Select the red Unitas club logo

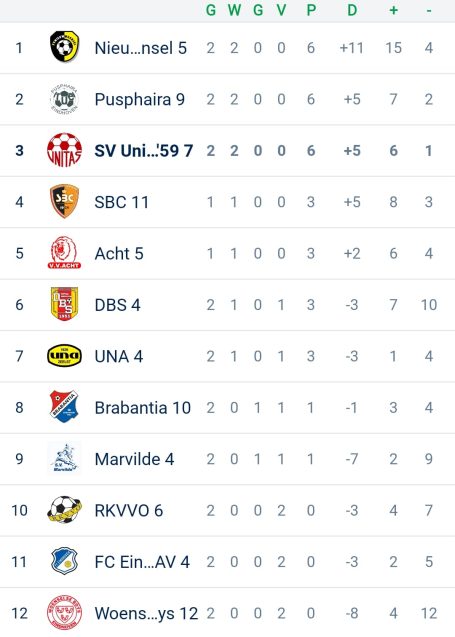[x=64, y=150]
